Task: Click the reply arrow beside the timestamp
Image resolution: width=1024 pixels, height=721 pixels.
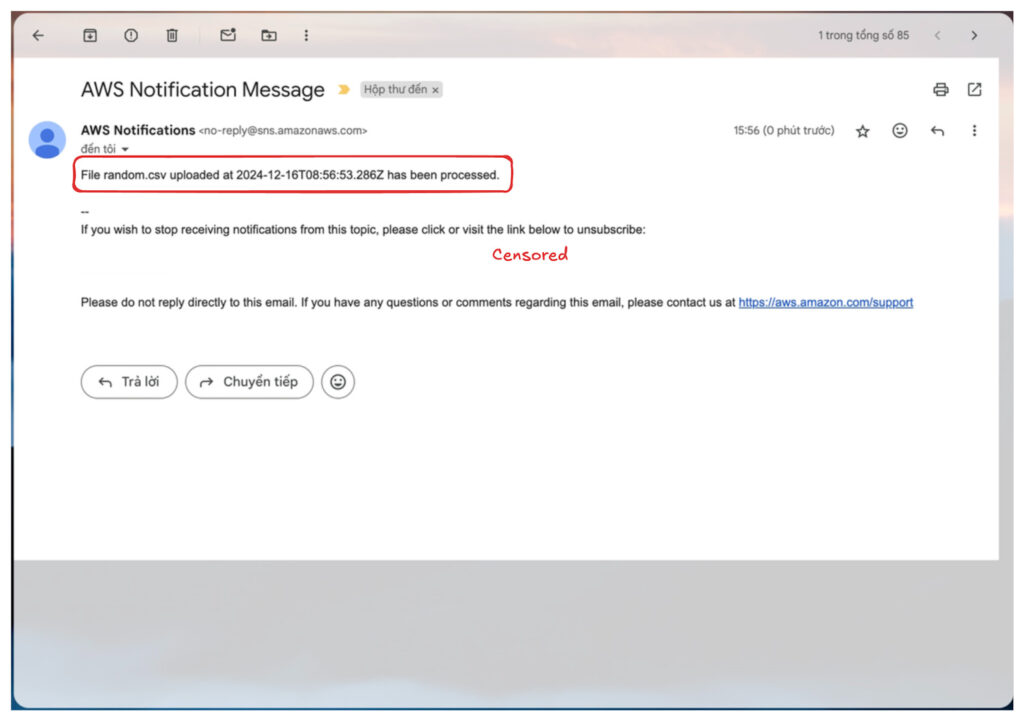Action: coord(937,131)
